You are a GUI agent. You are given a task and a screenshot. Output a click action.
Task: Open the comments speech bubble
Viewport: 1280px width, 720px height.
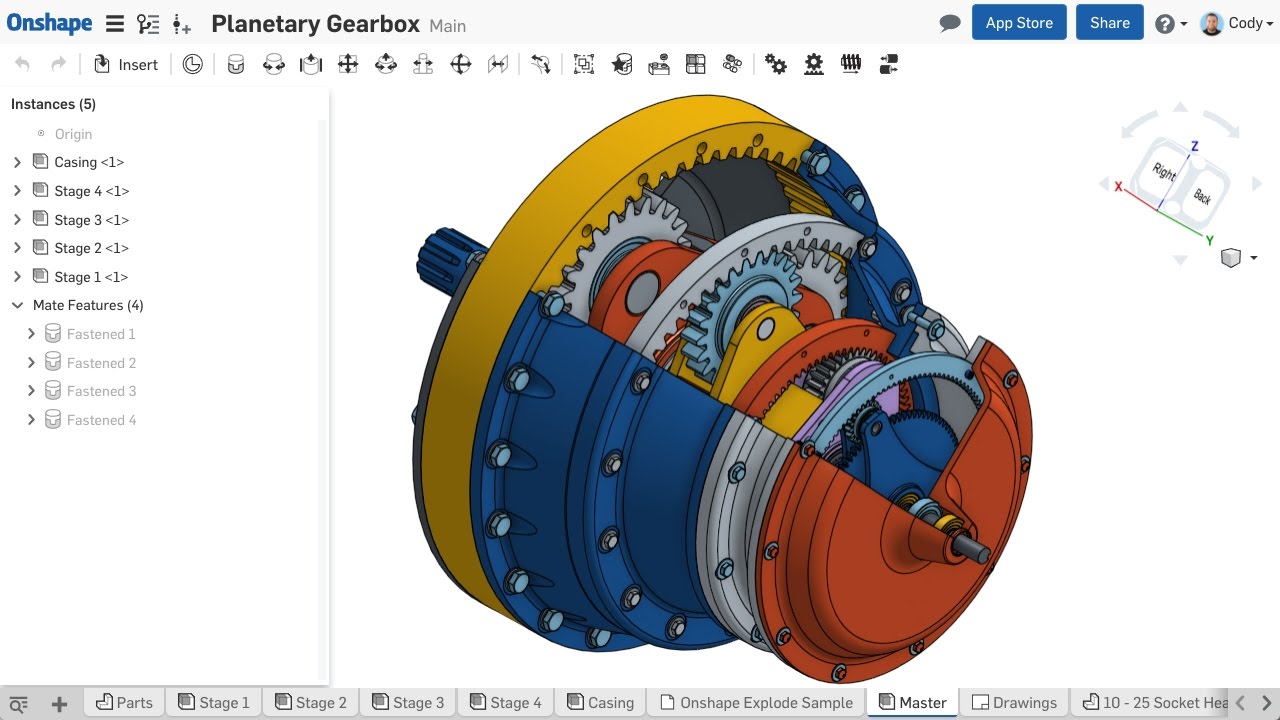[950, 23]
